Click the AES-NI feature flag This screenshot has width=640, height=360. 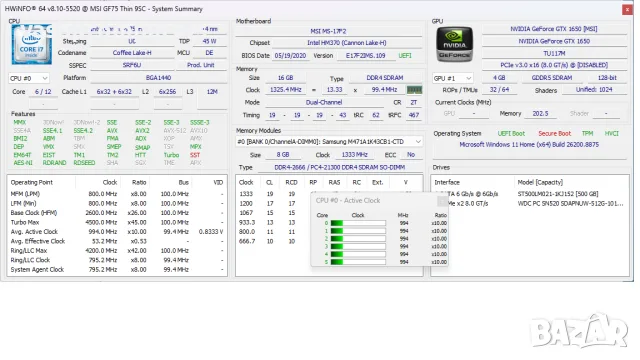(x=23, y=163)
